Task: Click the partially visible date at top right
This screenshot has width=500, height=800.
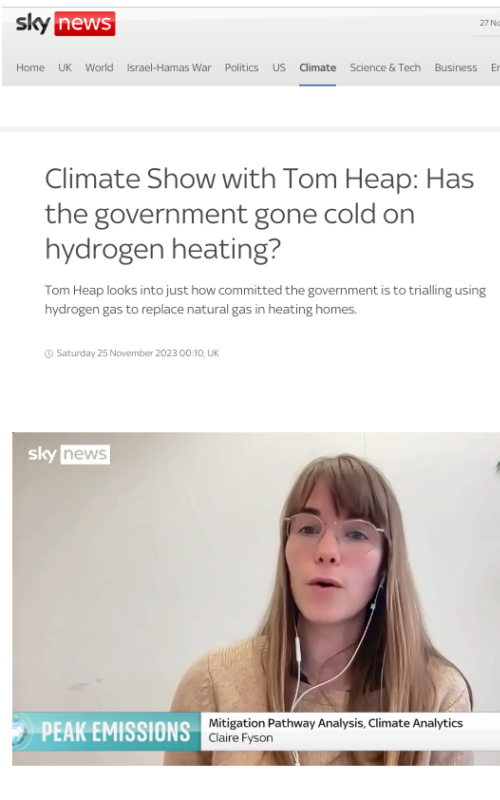Action: point(489,23)
